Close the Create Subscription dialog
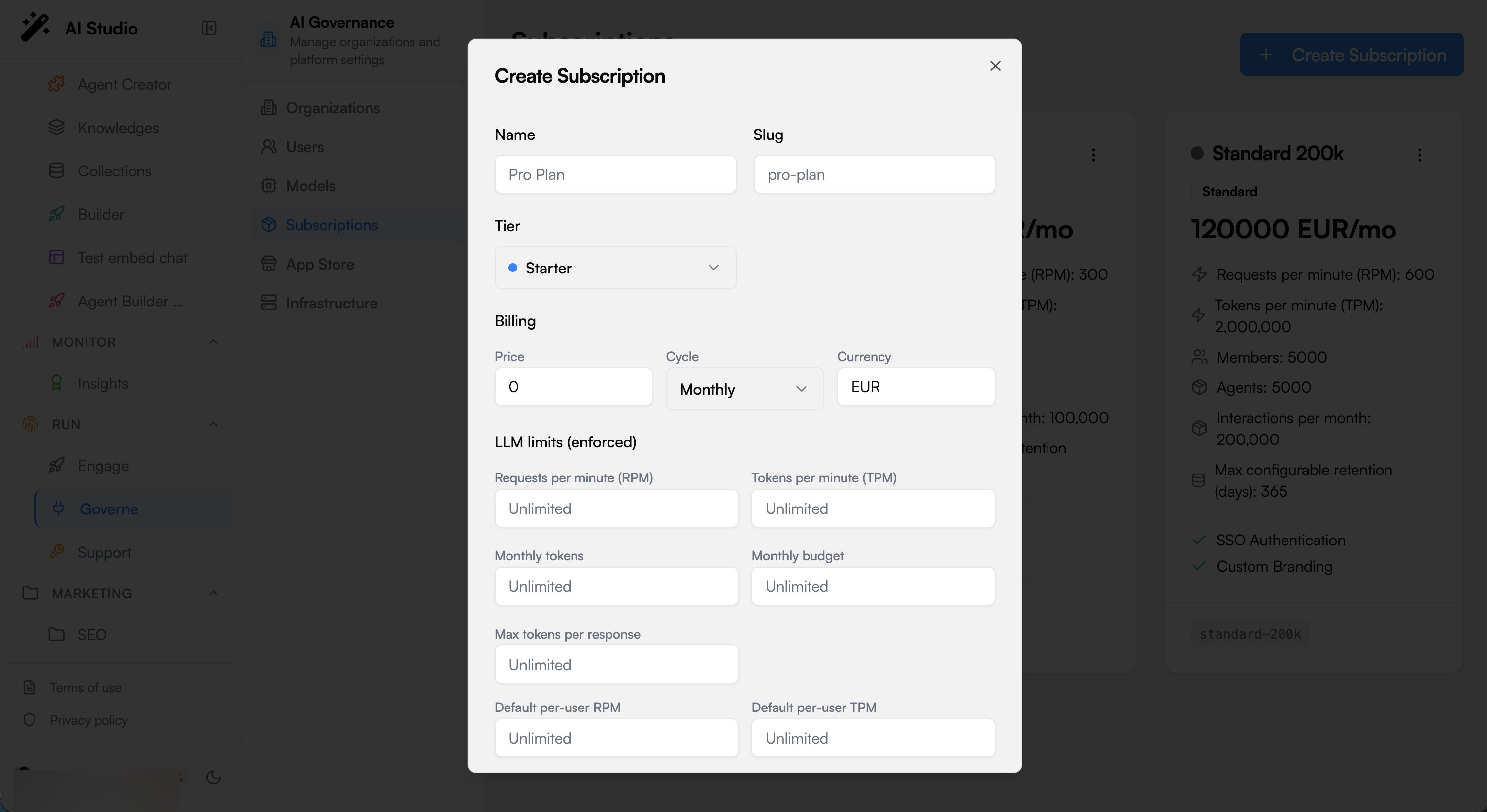 coord(995,66)
